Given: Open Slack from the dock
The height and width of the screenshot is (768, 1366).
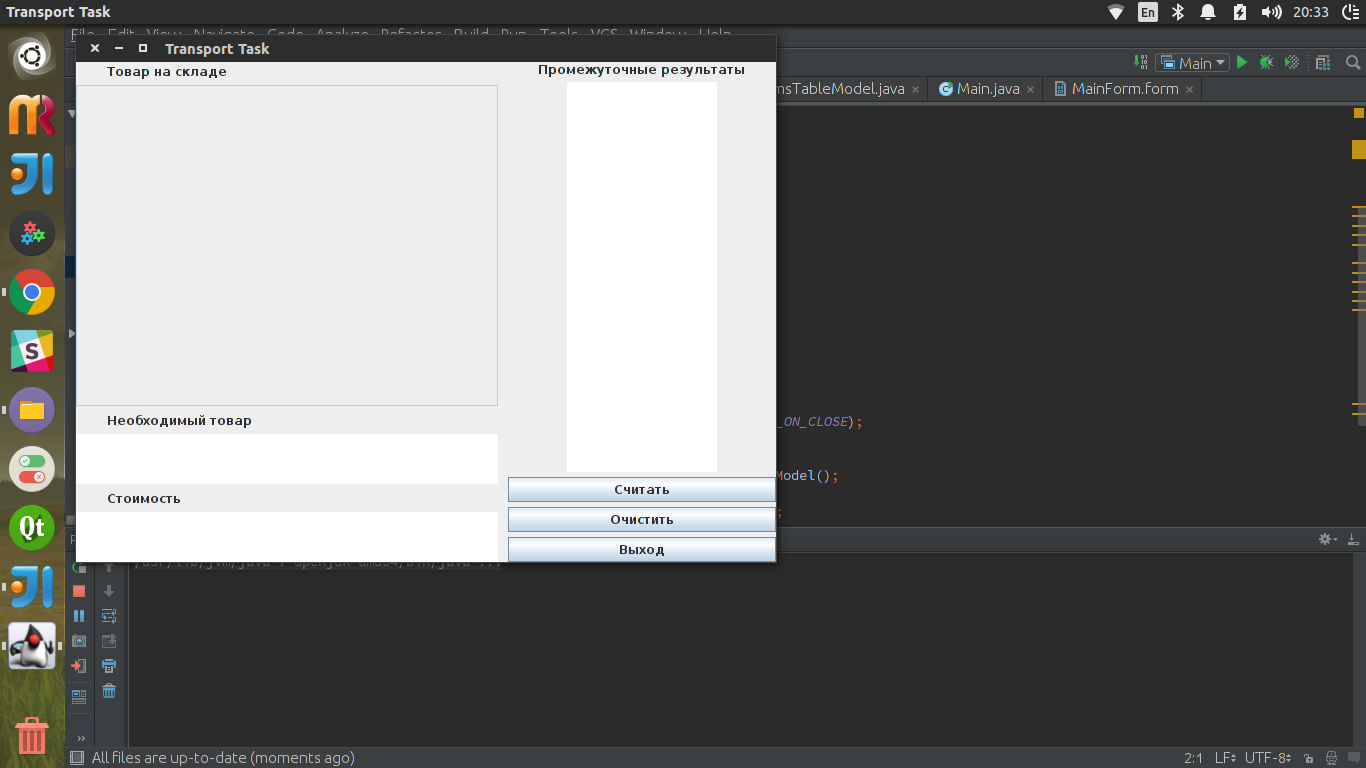Looking at the screenshot, I should tap(32, 351).
